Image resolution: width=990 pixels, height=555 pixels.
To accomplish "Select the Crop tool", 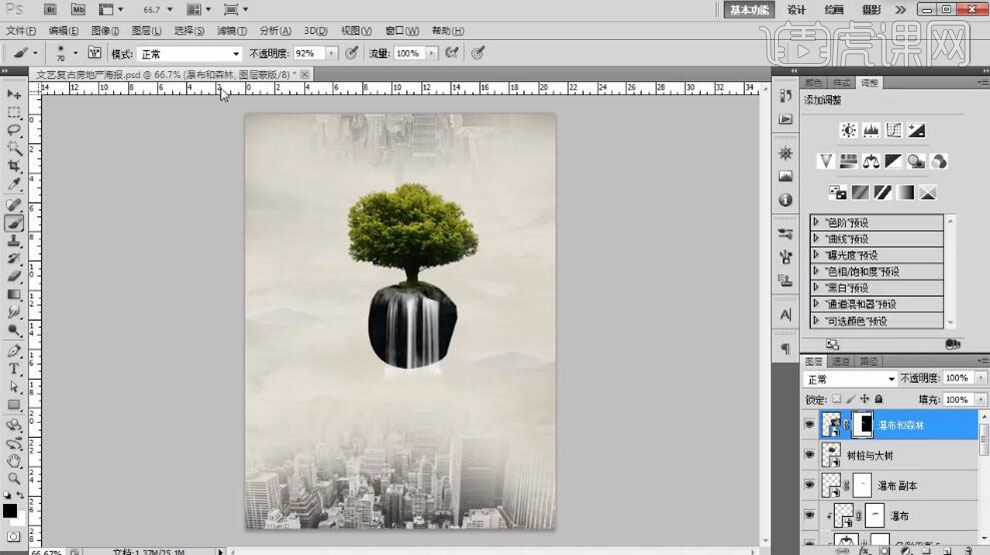I will (14, 166).
